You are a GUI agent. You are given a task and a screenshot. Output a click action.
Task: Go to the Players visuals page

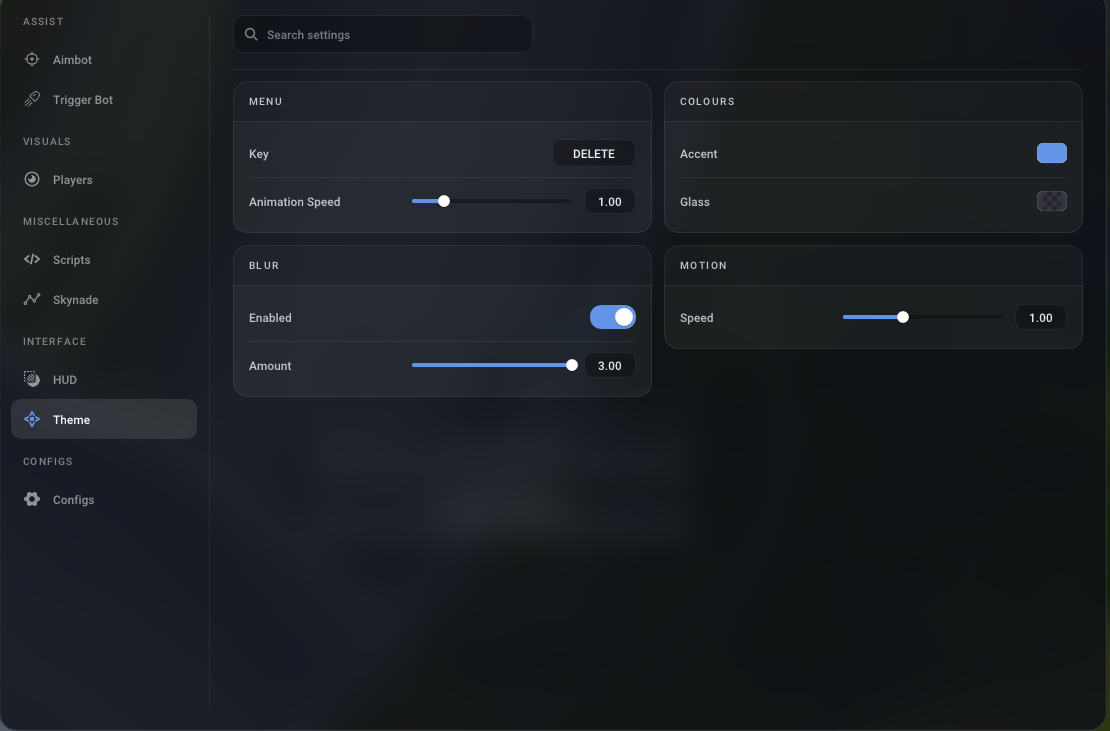pos(104,180)
